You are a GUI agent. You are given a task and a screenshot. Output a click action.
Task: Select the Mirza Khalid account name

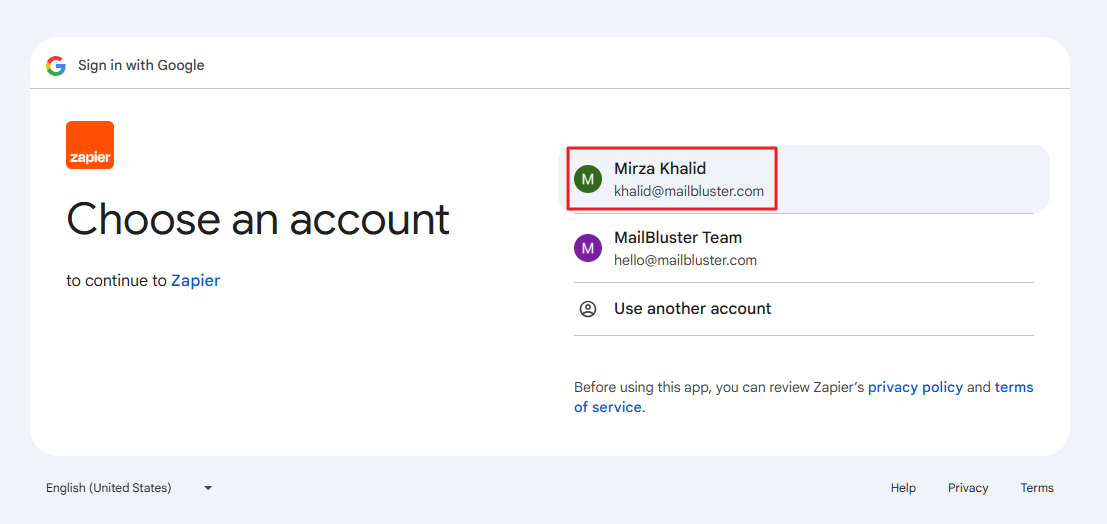tap(660, 169)
